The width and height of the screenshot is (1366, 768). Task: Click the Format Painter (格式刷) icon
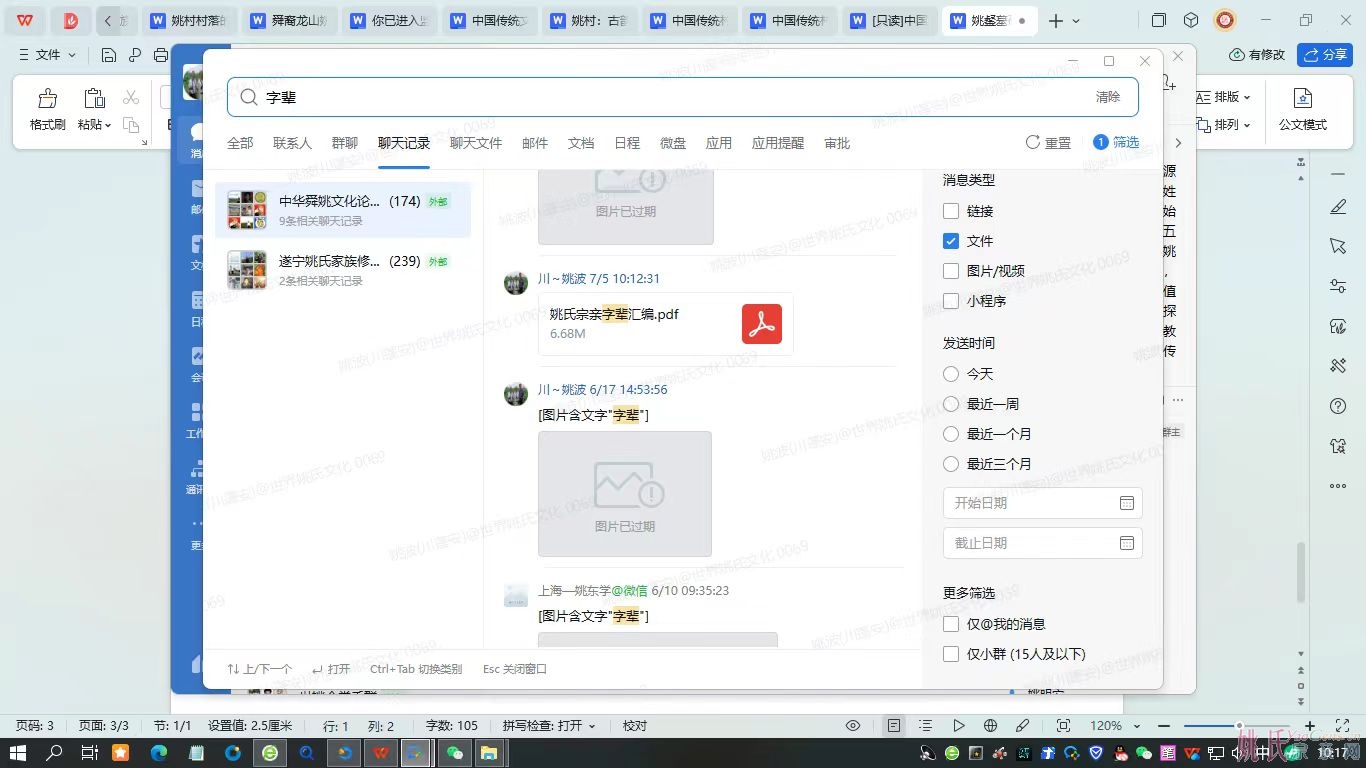47,98
